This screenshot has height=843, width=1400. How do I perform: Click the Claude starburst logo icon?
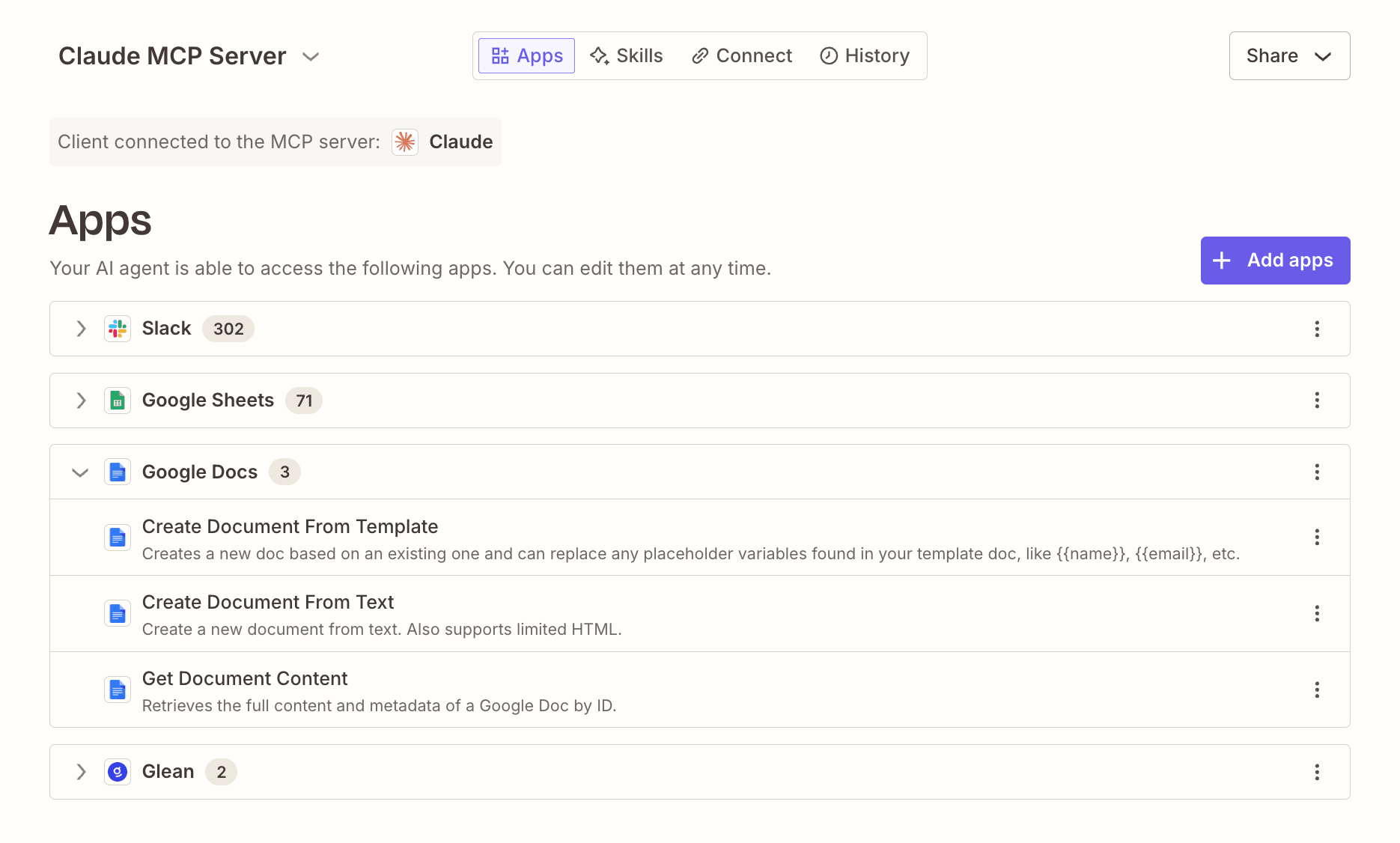pyautogui.click(x=405, y=141)
